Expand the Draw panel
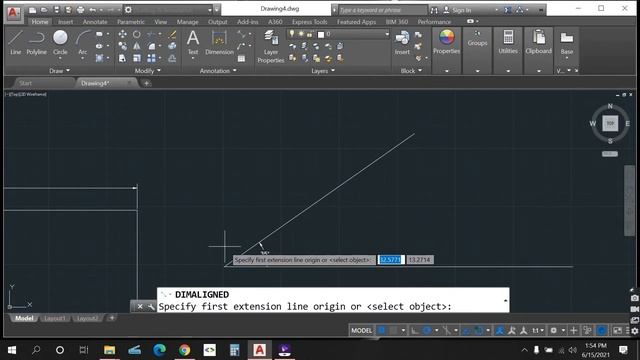640x360 pixels. pyautogui.click(x=59, y=71)
